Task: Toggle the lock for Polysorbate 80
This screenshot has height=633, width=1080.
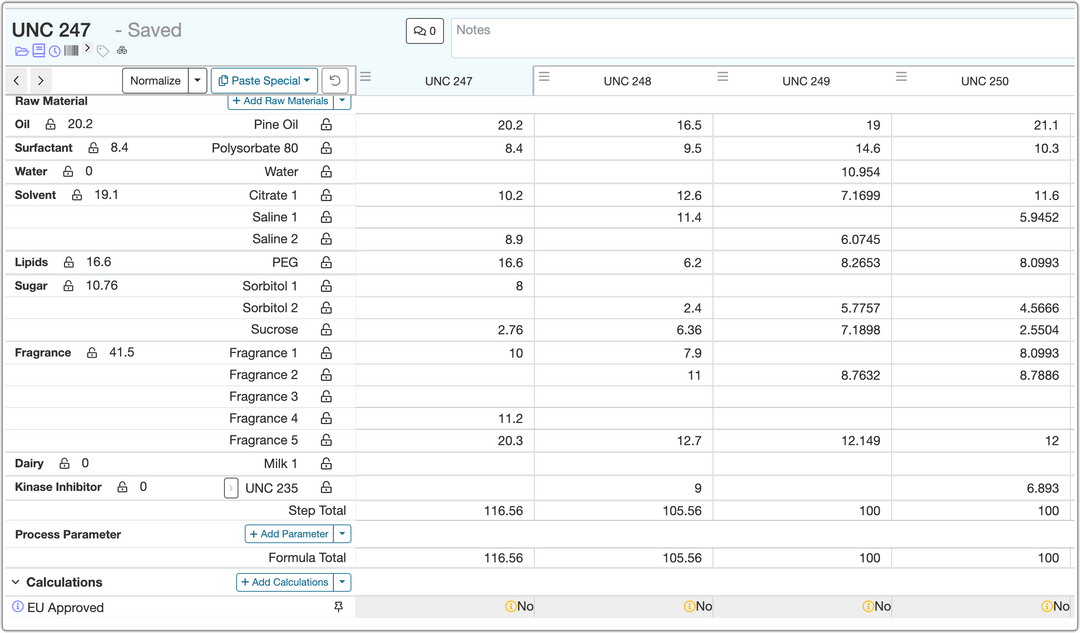Action: pos(326,149)
